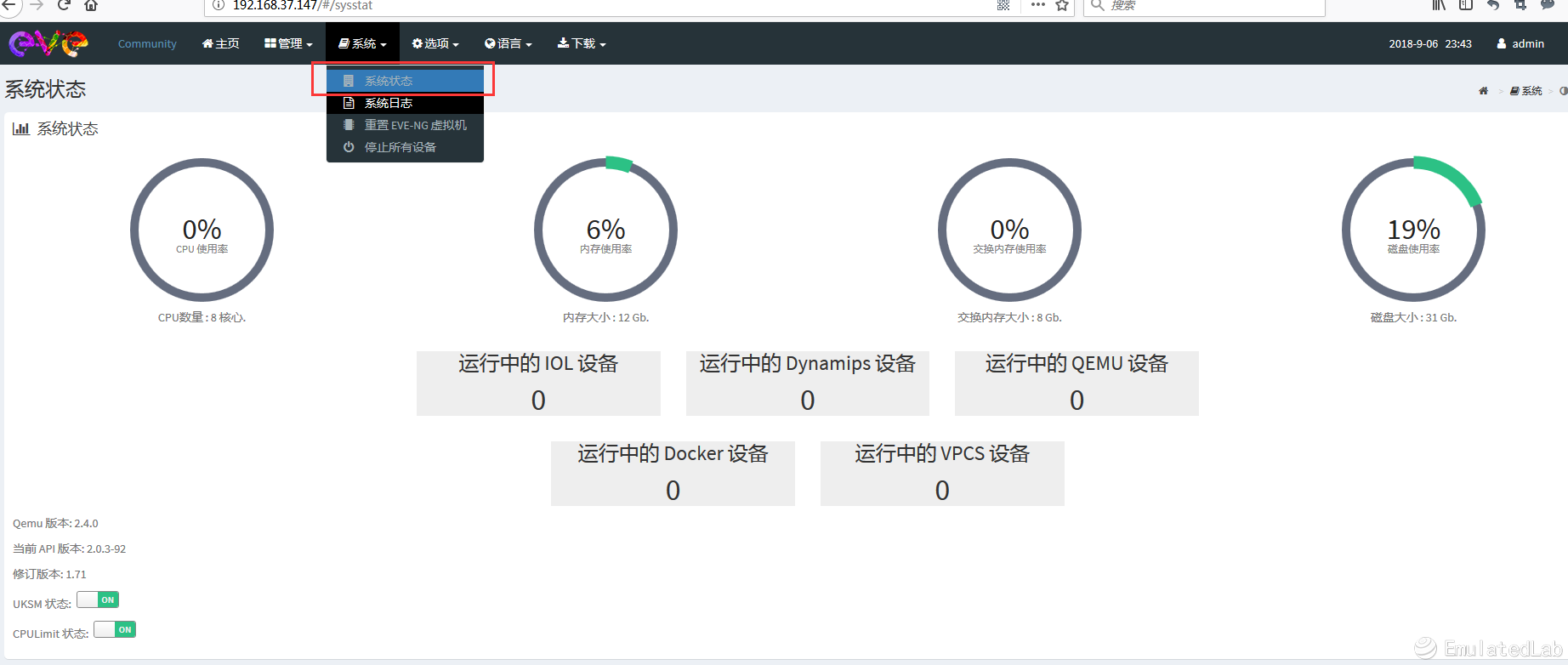The width and height of the screenshot is (1568, 665).
Task: Click the 交换内存使用率 0% gauge
Action: tap(1009, 230)
